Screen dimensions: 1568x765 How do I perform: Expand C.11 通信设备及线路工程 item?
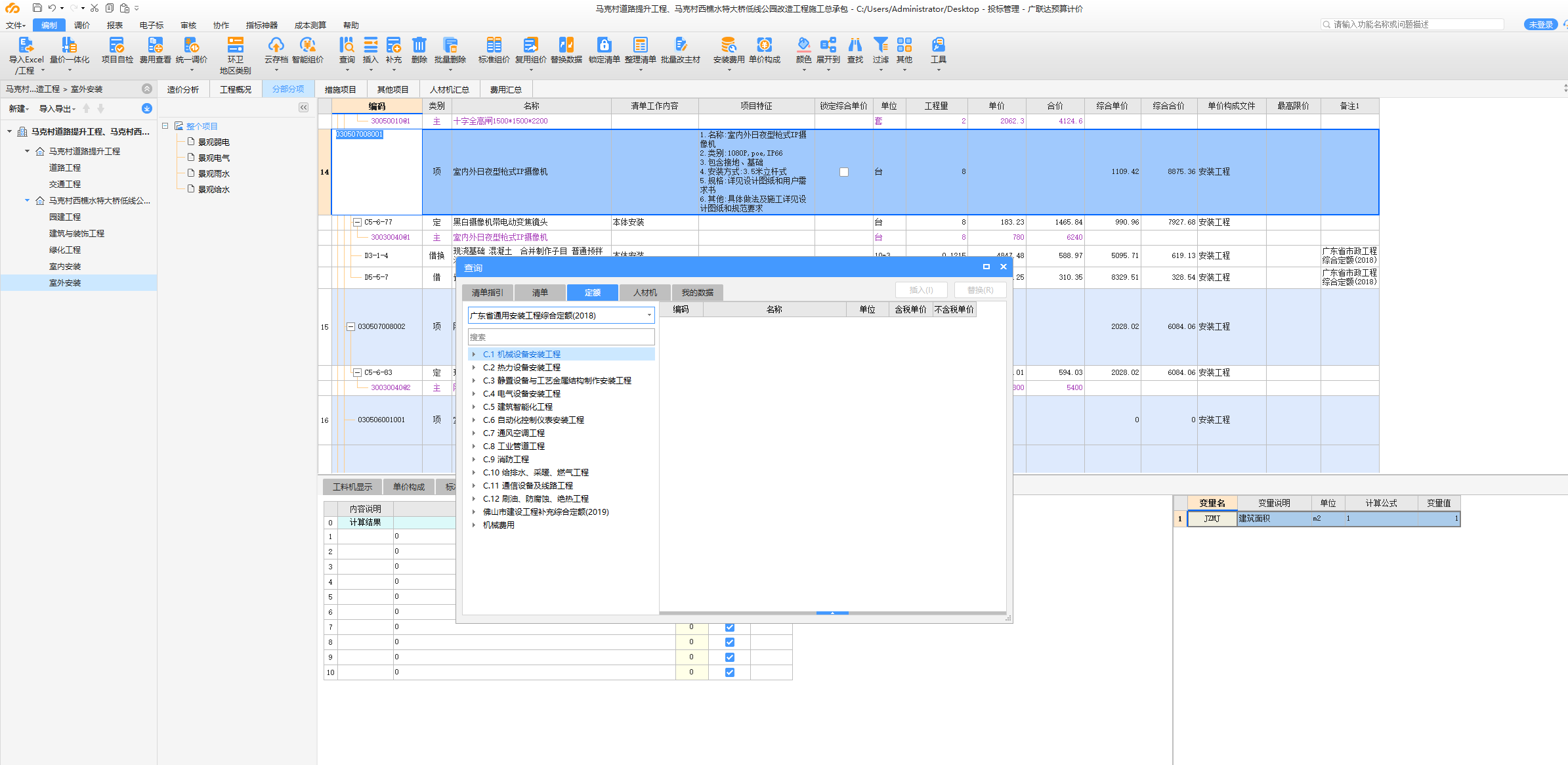coord(475,485)
